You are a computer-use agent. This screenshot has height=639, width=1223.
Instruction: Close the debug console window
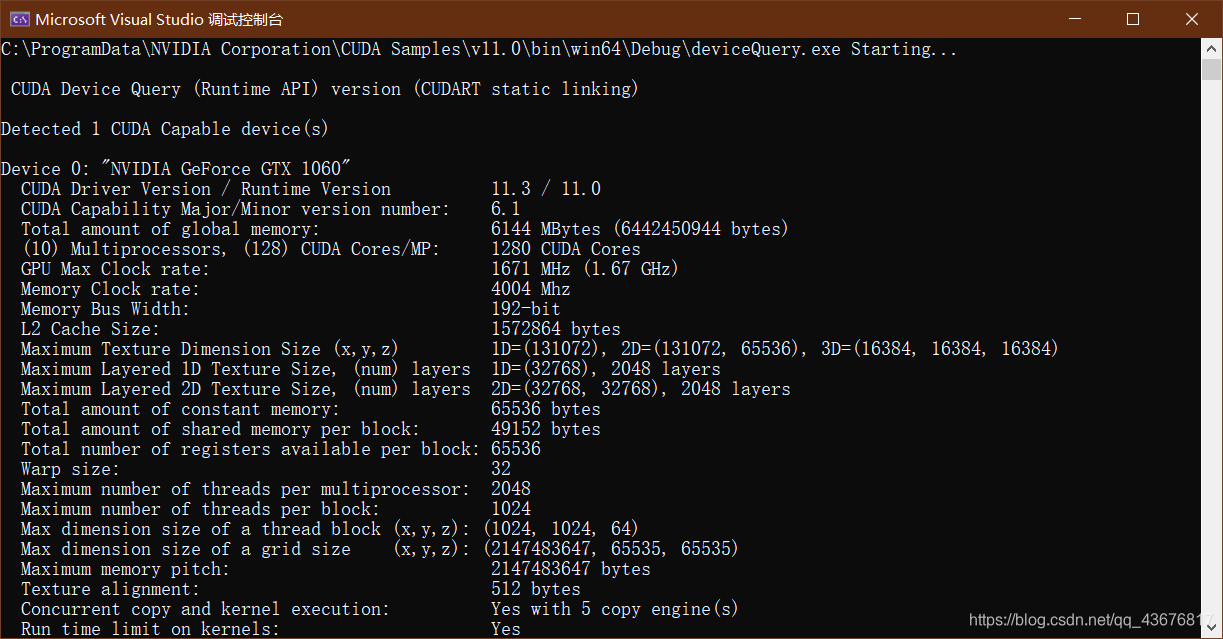[1192, 19]
